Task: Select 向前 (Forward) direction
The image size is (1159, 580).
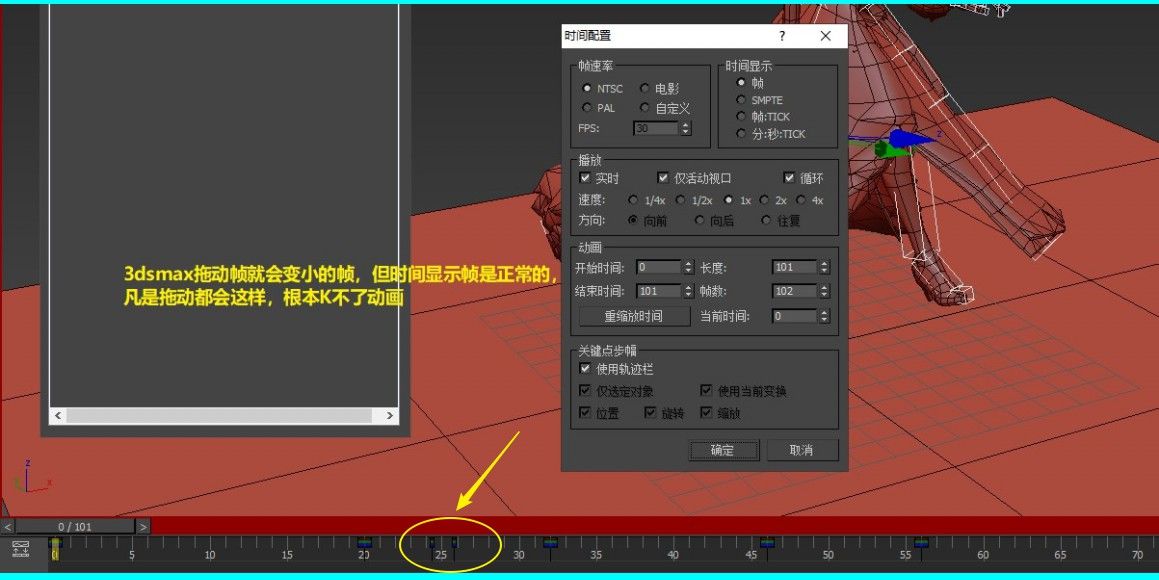Action: coord(633,220)
